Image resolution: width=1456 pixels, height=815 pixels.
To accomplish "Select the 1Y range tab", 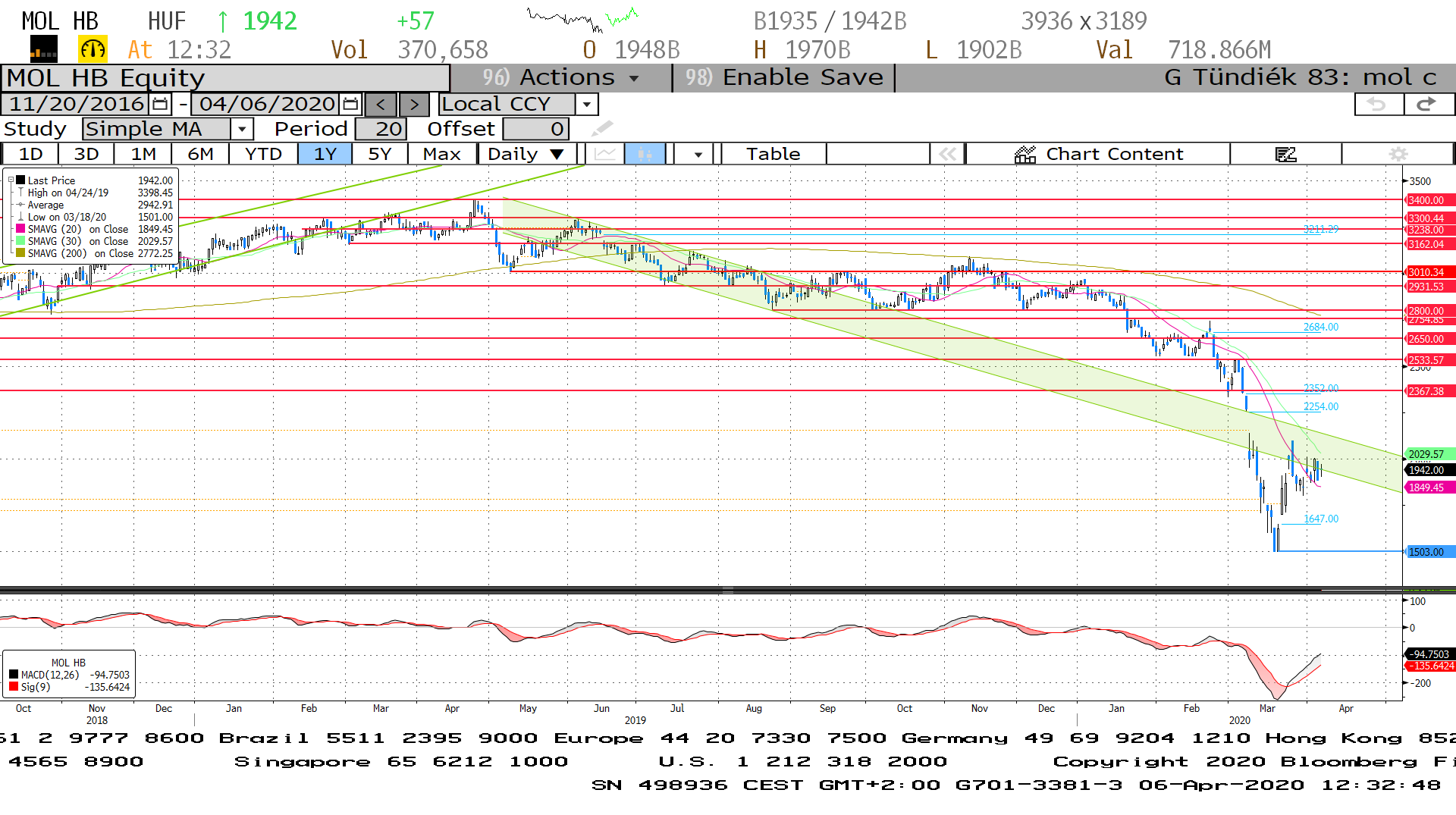I will coord(325,154).
